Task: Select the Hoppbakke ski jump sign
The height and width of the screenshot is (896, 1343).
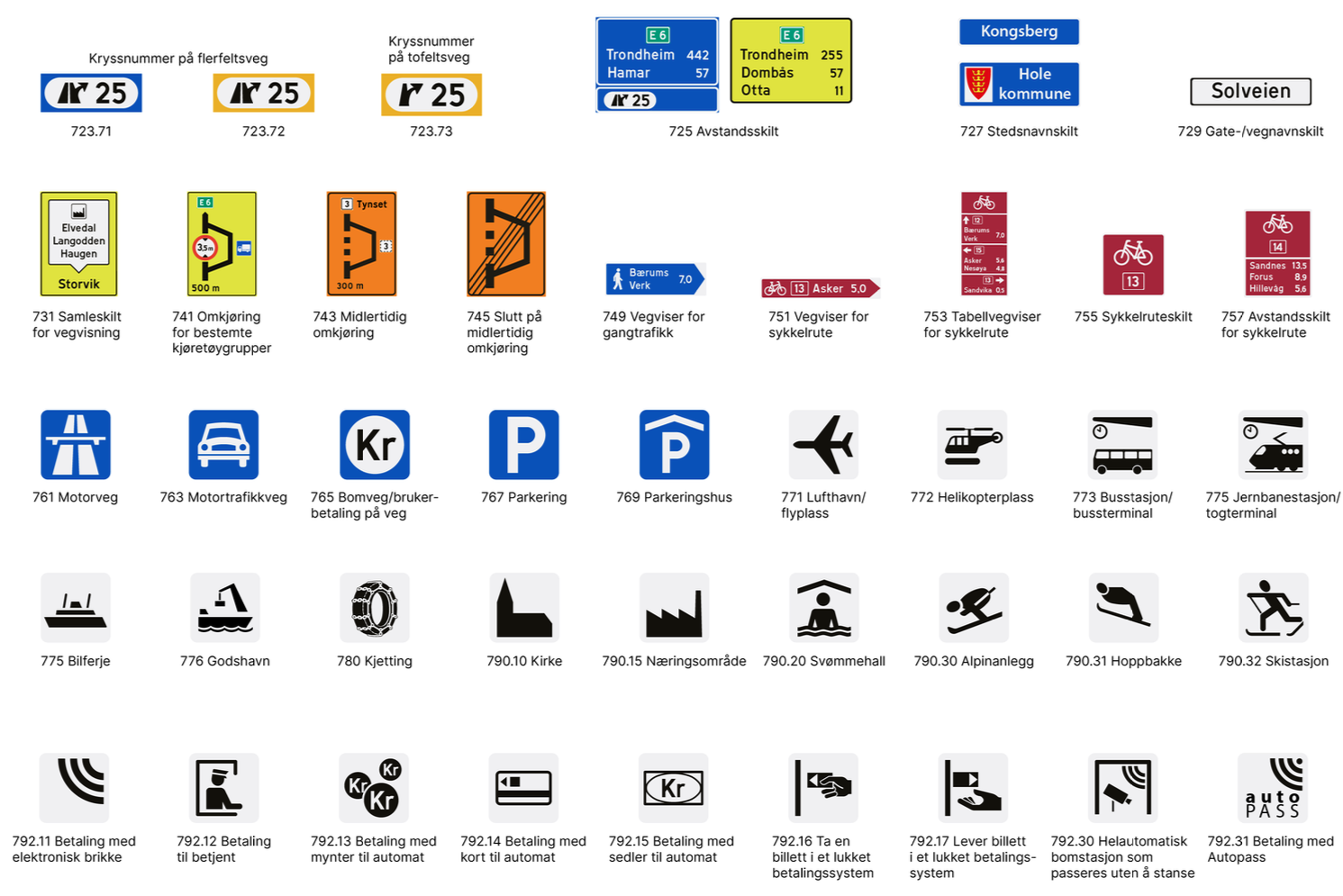Action: pos(1123,608)
